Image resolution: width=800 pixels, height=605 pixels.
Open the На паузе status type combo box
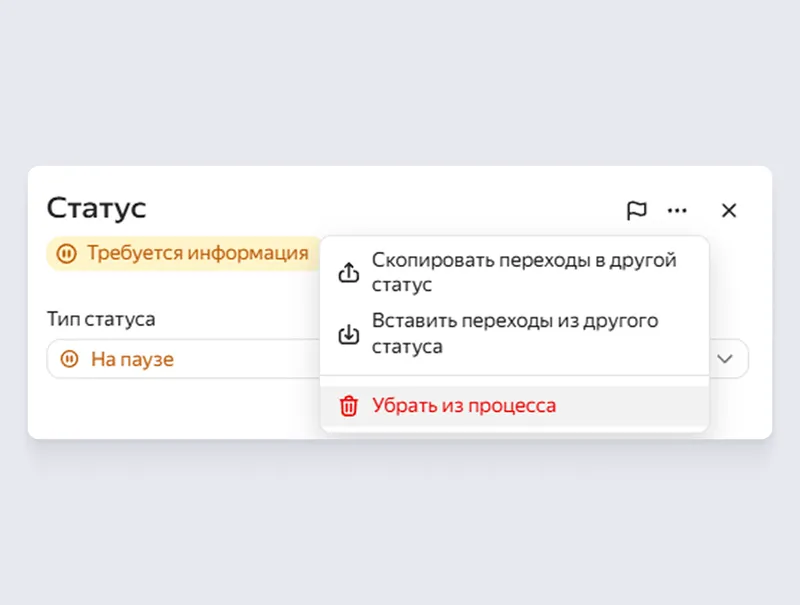click(397, 359)
